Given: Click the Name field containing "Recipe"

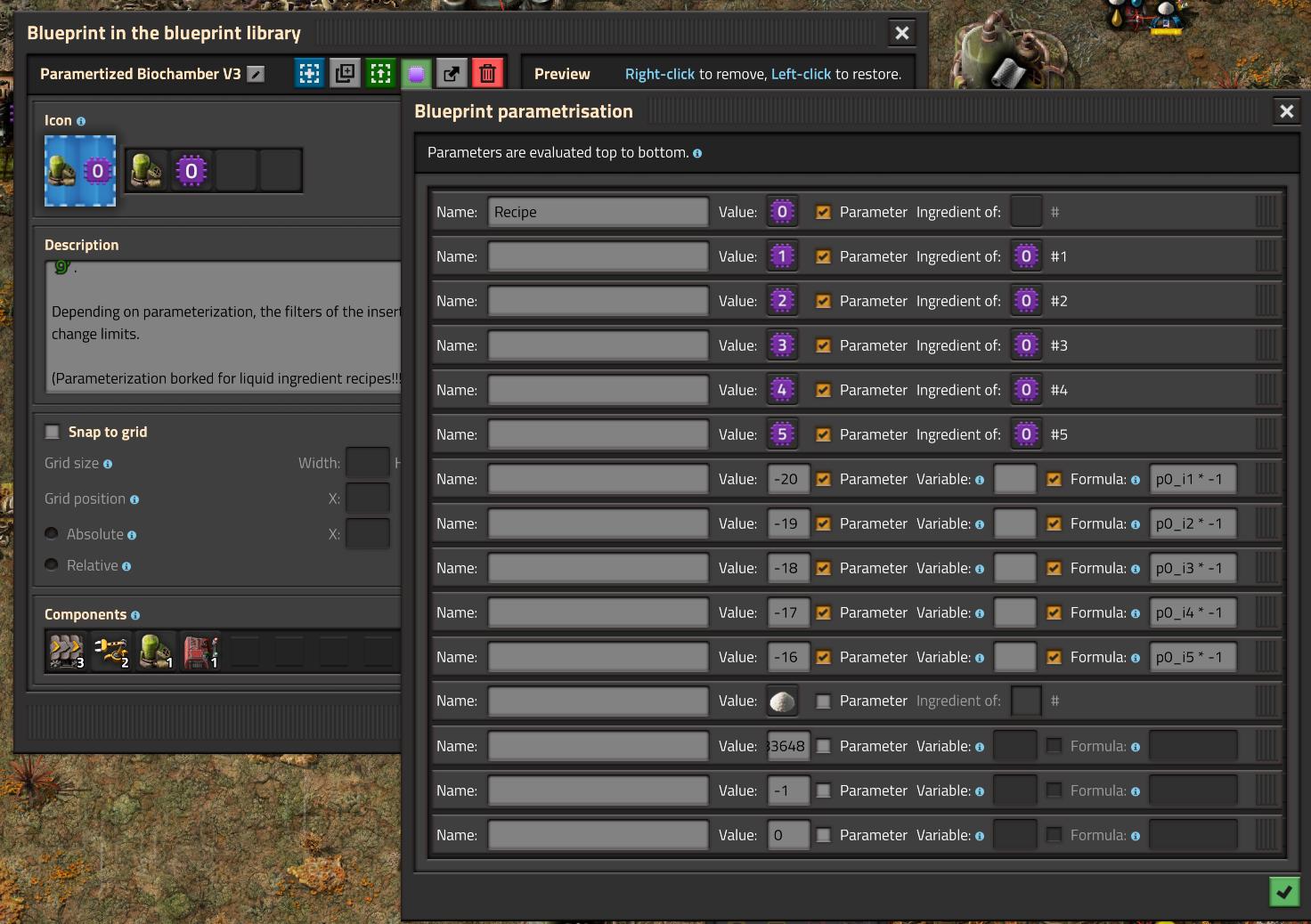Looking at the screenshot, I should [x=598, y=212].
